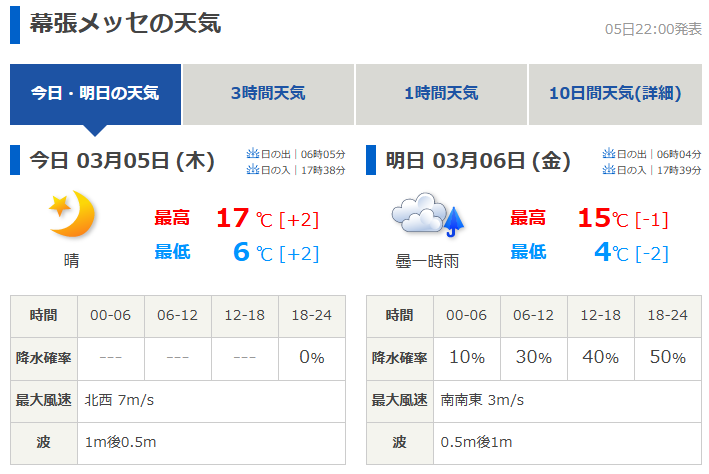Click today's sunset icon

(x=252, y=170)
